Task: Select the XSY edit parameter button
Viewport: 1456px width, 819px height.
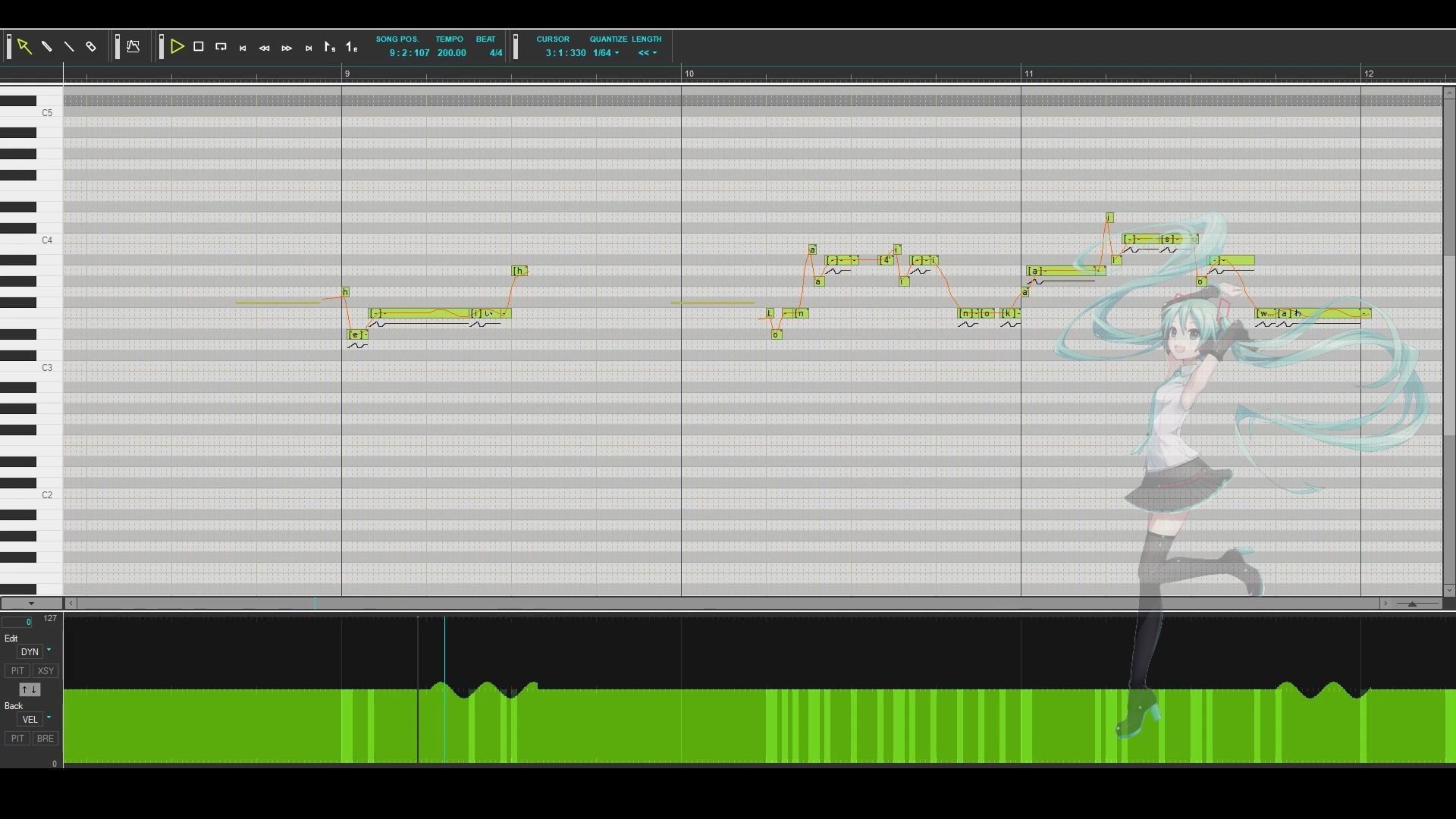Action: (45, 671)
